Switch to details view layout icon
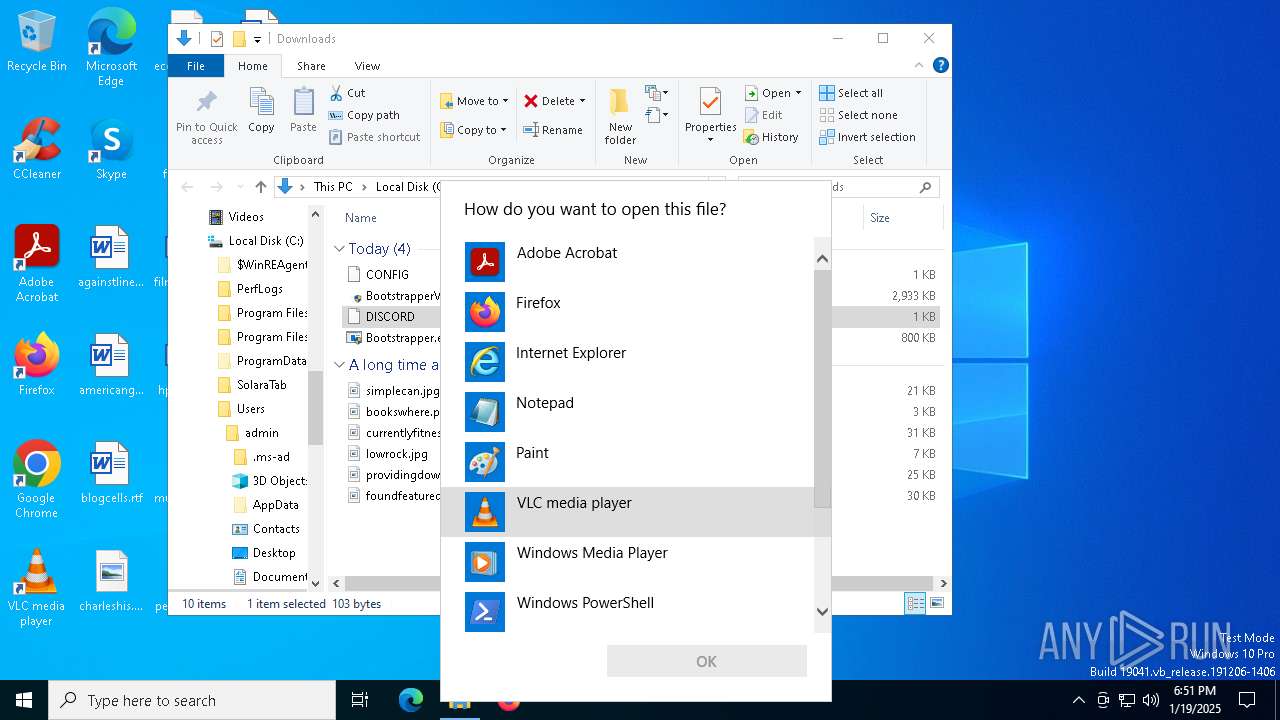The height and width of the screenshot is (720, 1280). [x=915, y=603]
